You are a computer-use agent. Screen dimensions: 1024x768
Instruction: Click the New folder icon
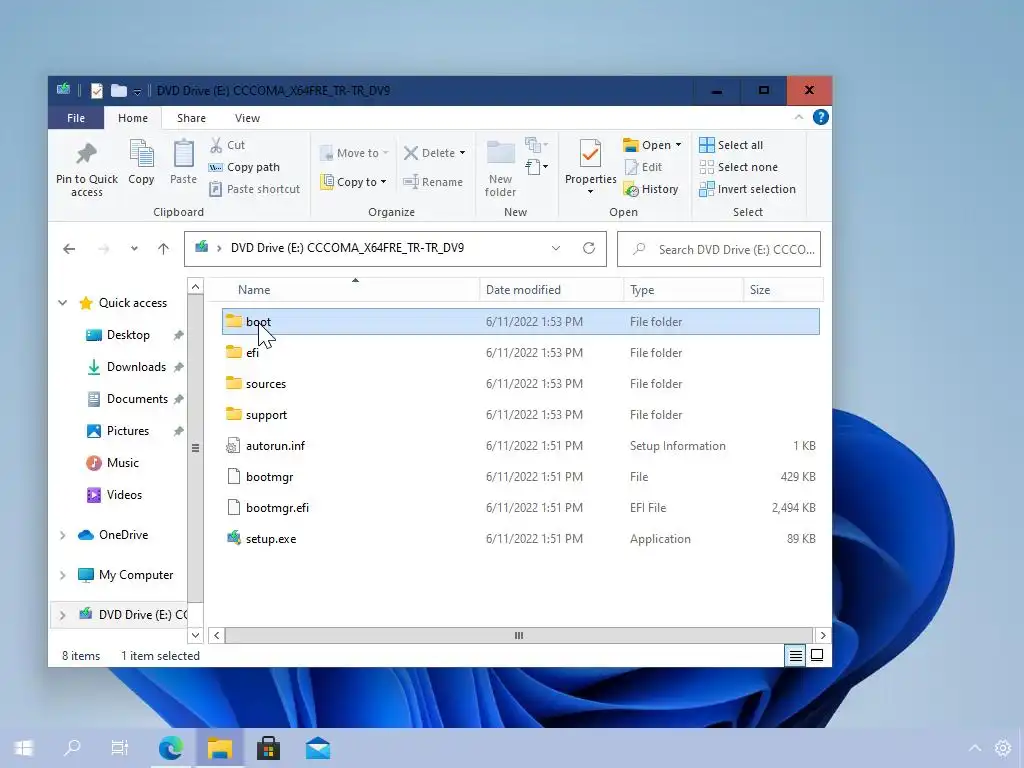click(x=501, y=153)
